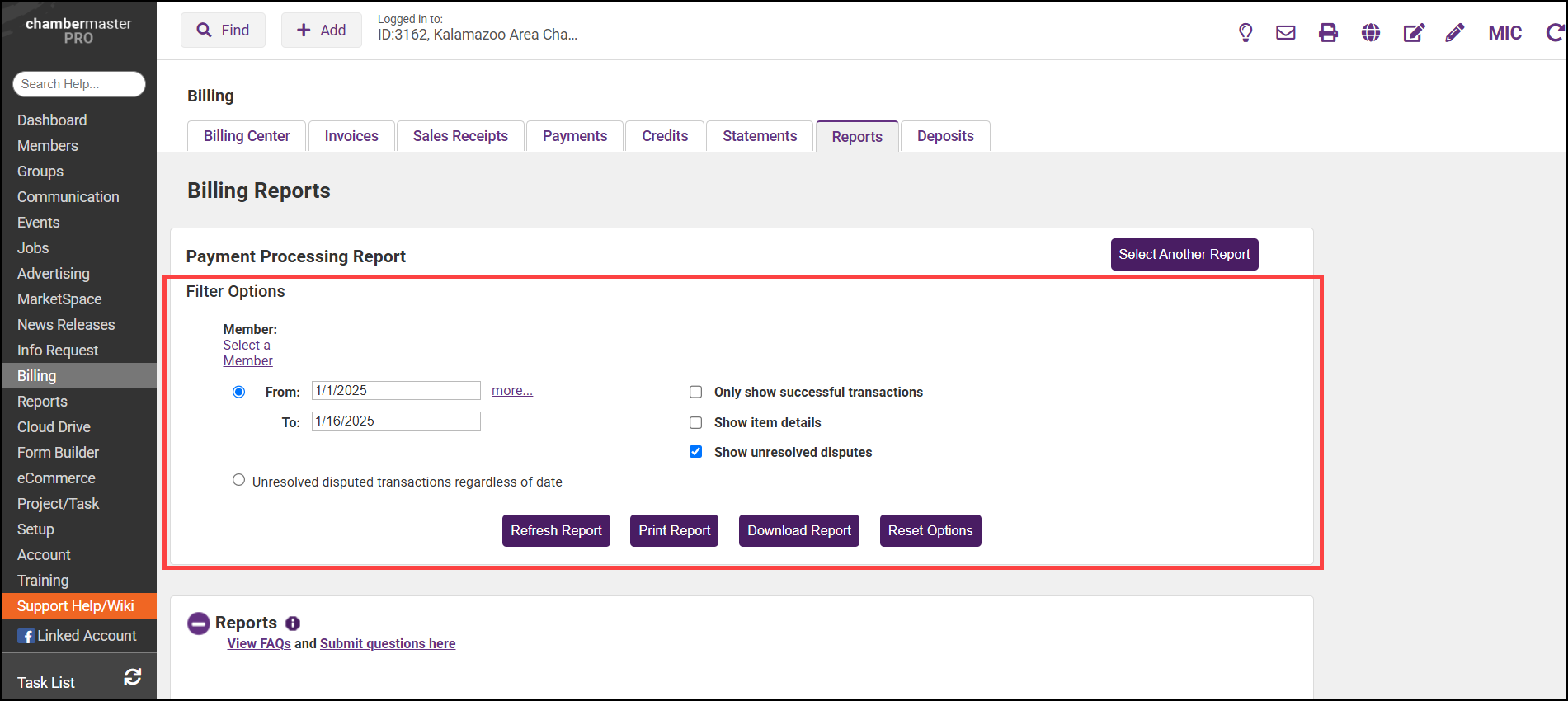Open the Add menu
The image size is (1568, 701).
pyautogui.click(x=321, y=31)
